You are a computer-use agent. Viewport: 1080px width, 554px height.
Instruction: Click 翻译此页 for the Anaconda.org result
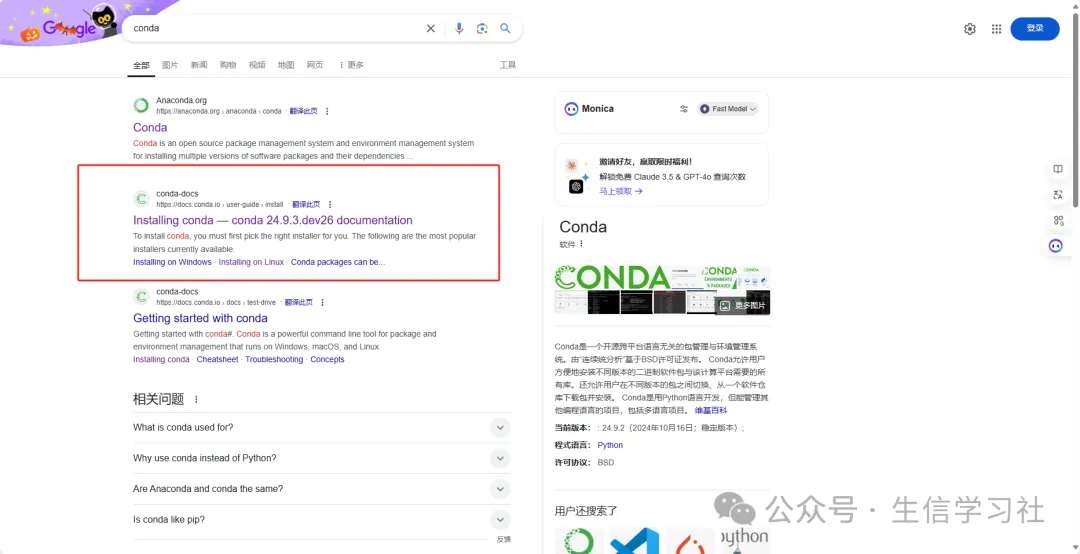304,111
